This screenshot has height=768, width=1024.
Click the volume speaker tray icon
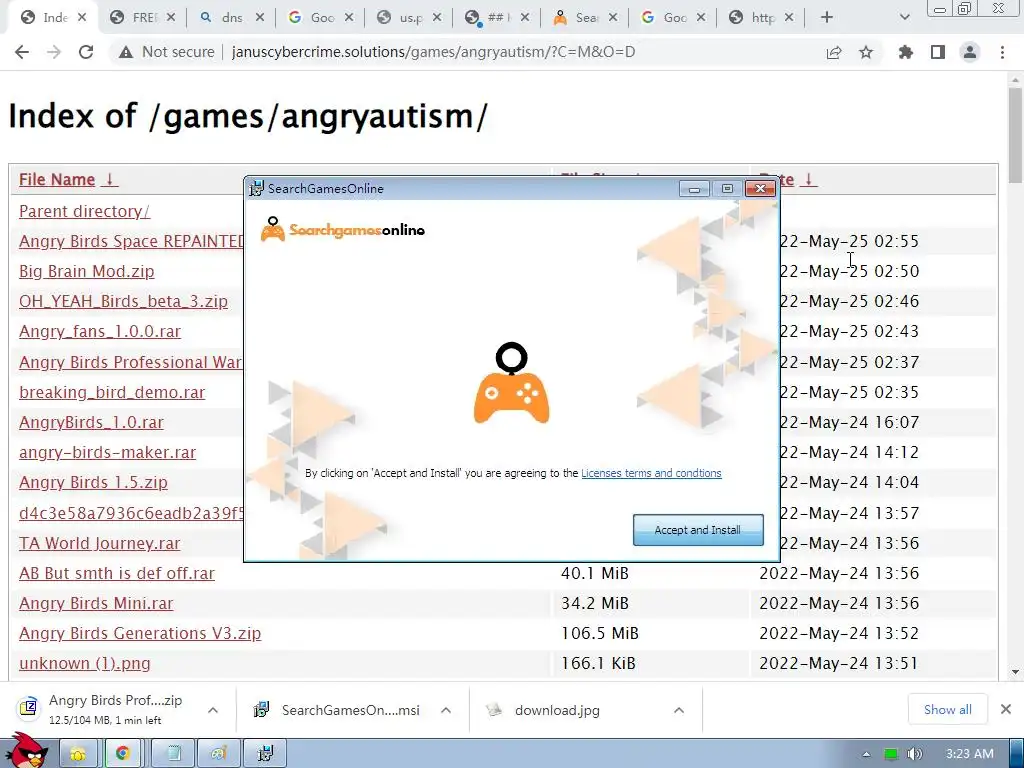(x=914, y=754)
